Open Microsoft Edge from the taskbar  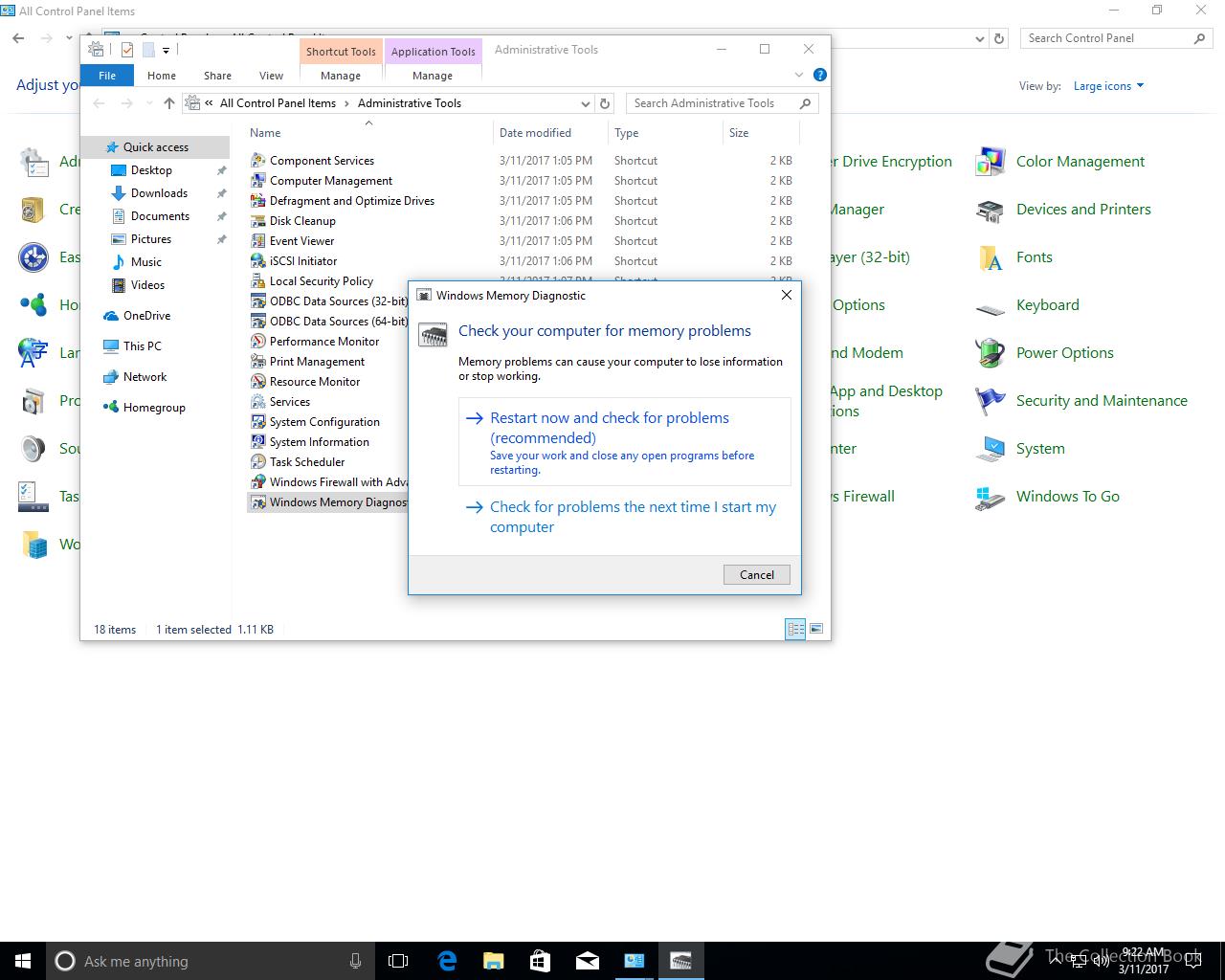(x=447, y=961)
